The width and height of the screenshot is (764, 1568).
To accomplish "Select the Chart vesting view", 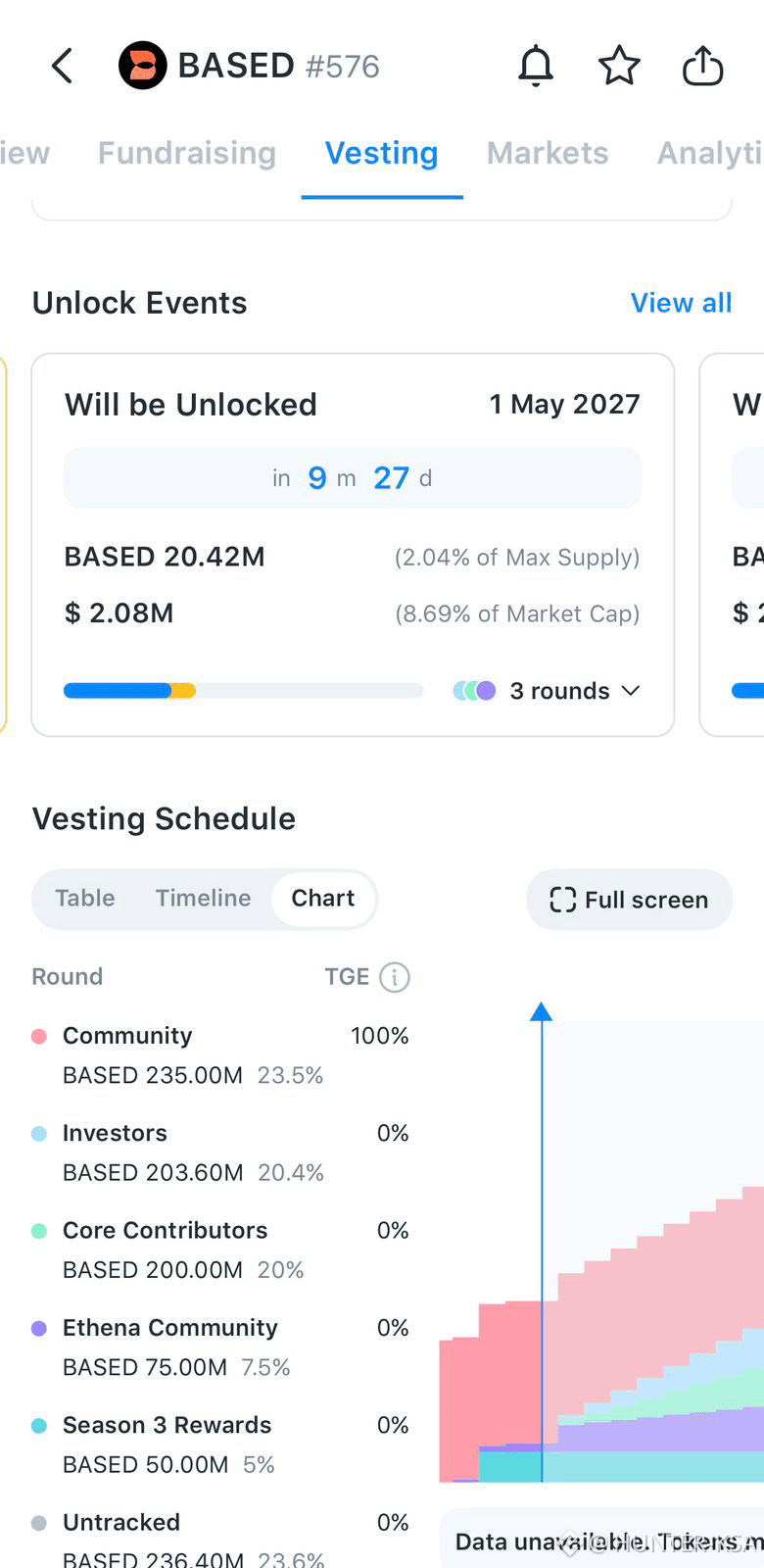I will pyautogui.click(x=323, y=899).
